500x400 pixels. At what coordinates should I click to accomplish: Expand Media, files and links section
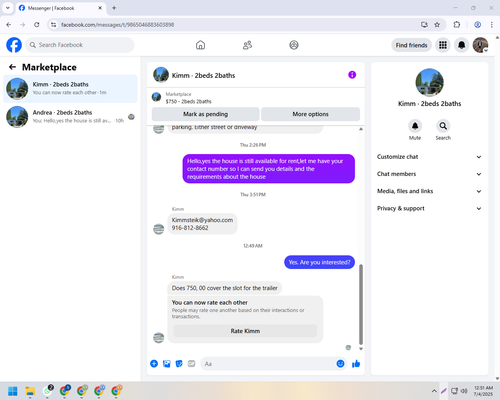[x=429, y=191]
